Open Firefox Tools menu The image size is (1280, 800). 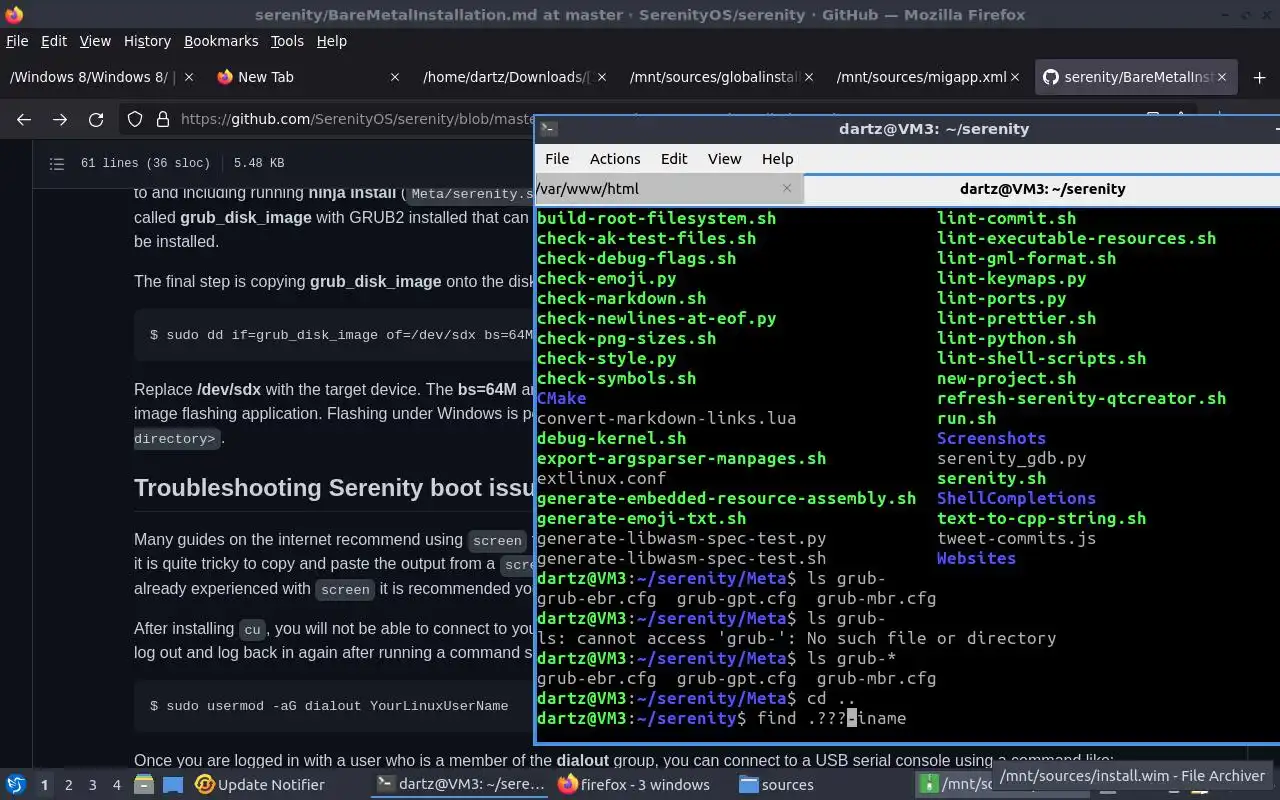pyautogui.click(x=287, y=41)
